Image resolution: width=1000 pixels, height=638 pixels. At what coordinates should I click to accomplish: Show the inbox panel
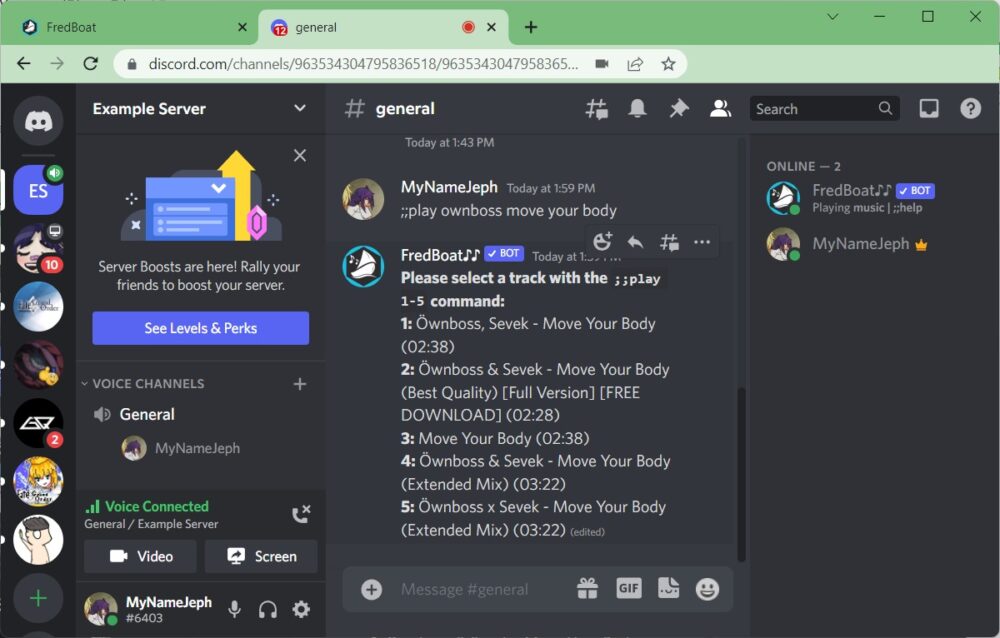[929, 108]
